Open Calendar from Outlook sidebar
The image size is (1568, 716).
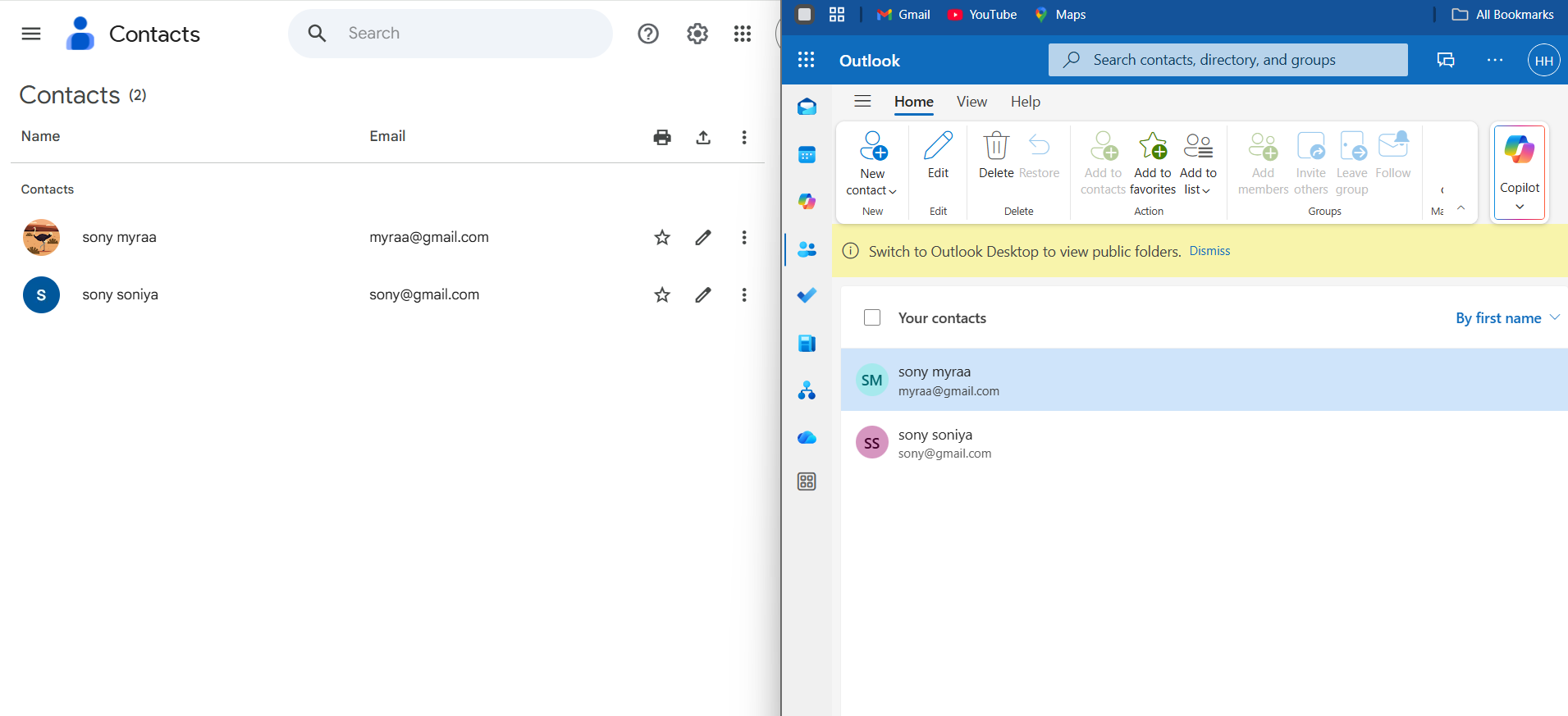807,154
